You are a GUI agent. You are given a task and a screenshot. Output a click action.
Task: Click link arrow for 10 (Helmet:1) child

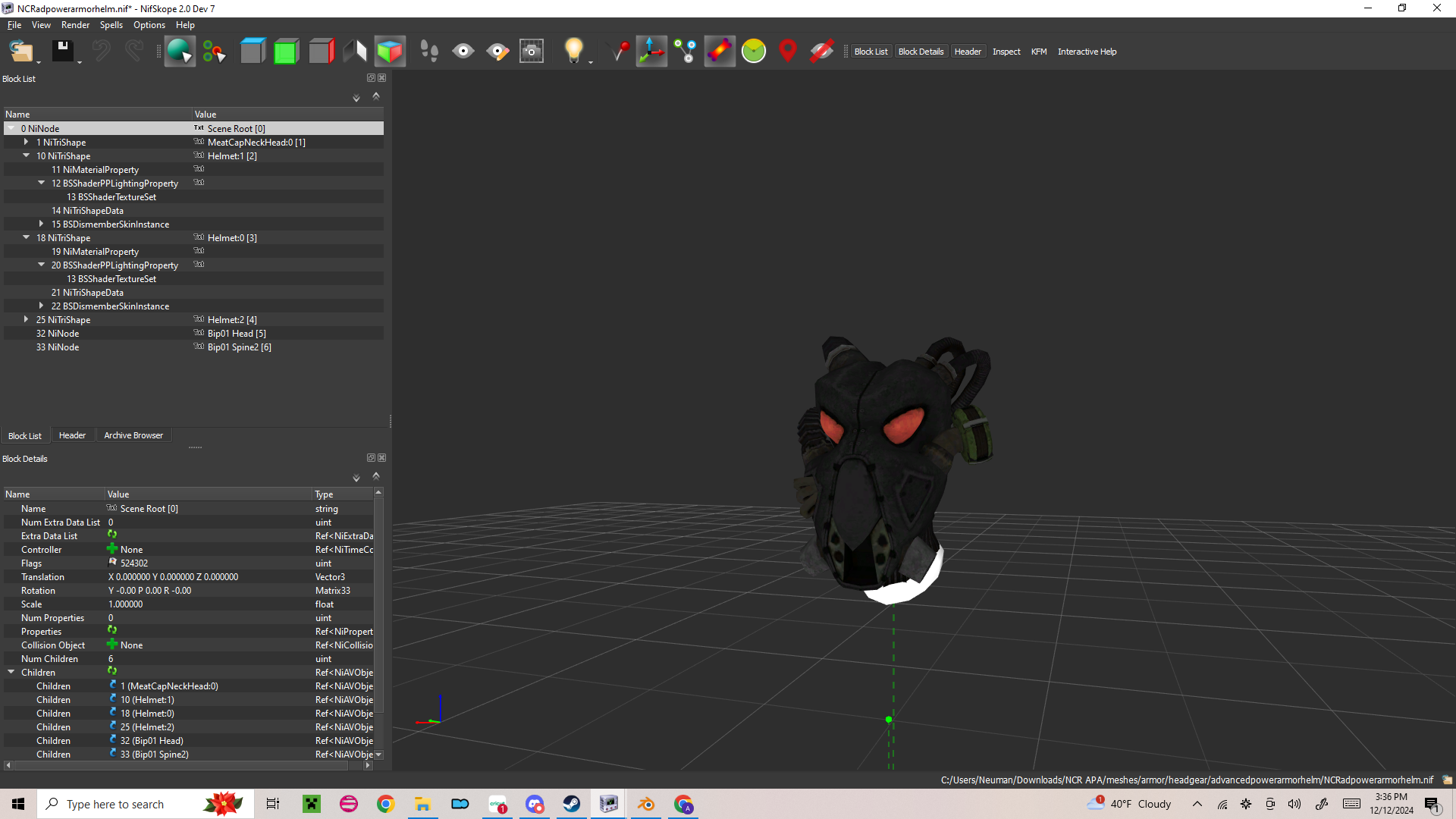113,698
